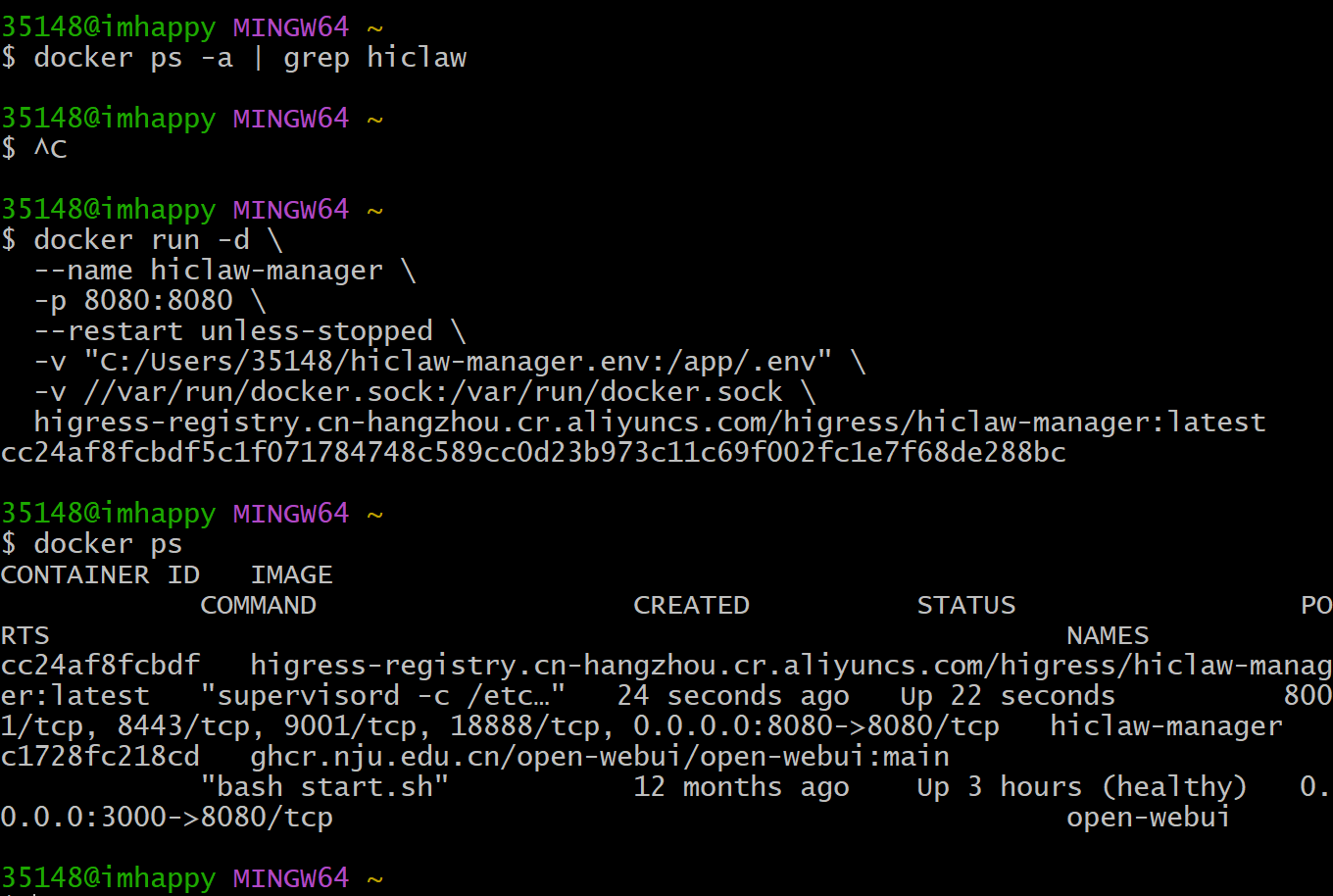The width and height of the screenshot is (1333, 896).
Task: Click the open-webui container name
Action: (x=1149, y=818)
